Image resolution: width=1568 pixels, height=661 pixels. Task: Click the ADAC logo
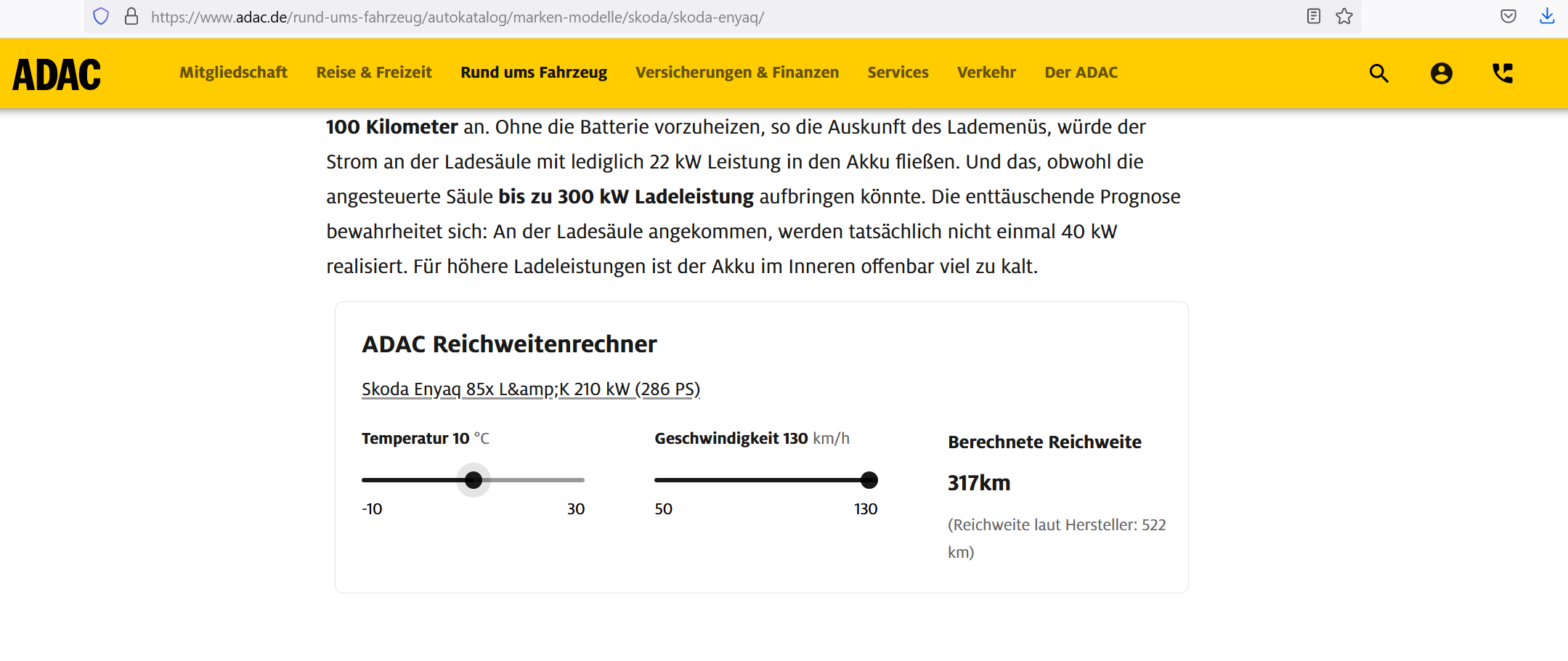[x=57, y=74]
